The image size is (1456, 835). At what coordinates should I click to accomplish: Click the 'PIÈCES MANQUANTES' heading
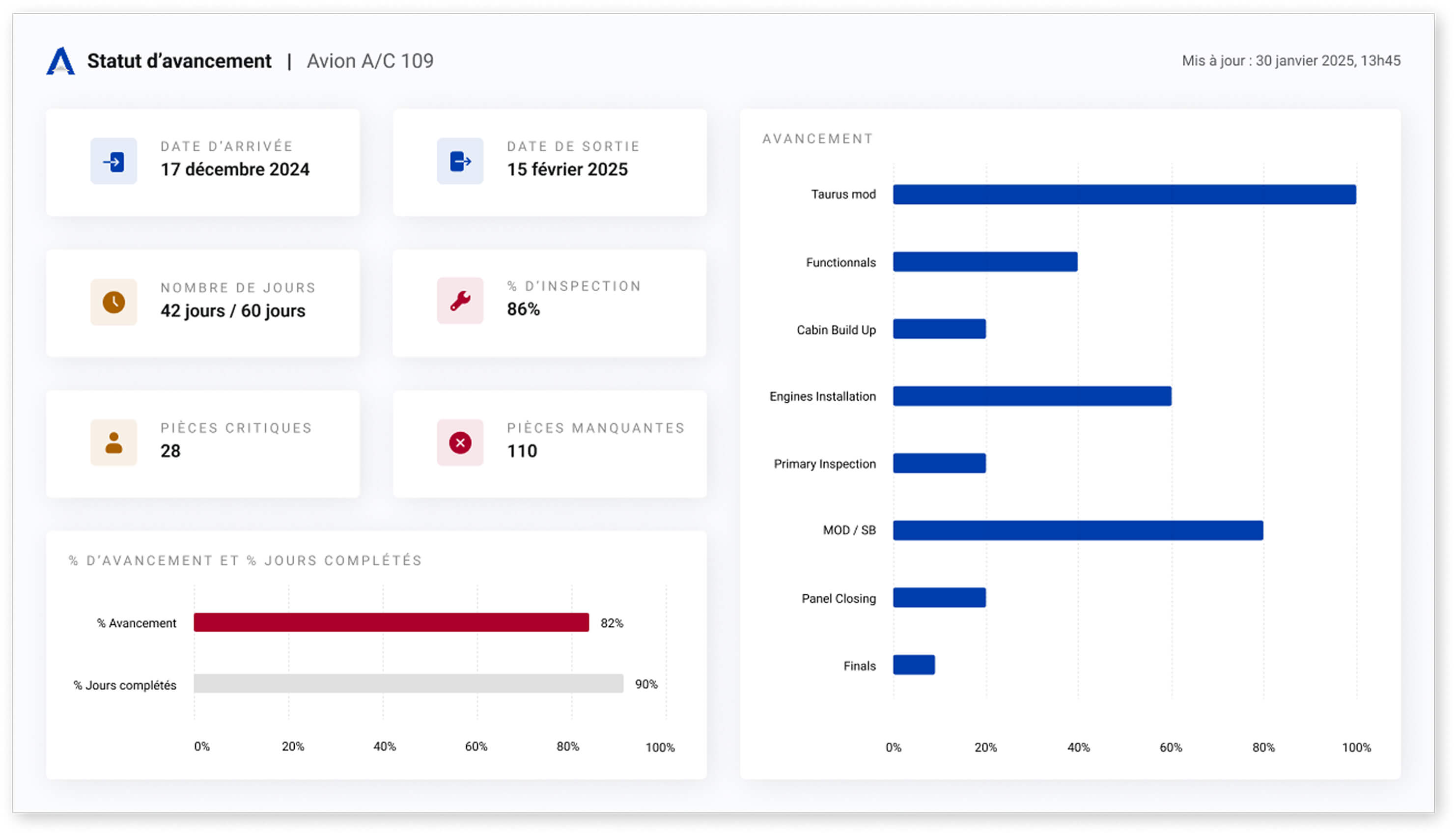(596, 428)
